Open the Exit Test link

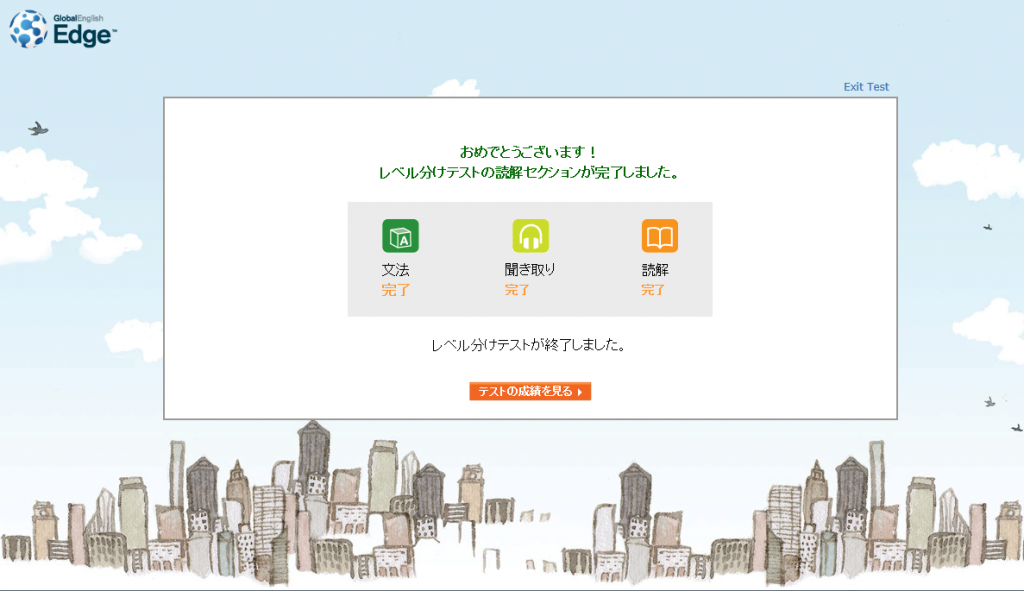(x=866, y=86)
